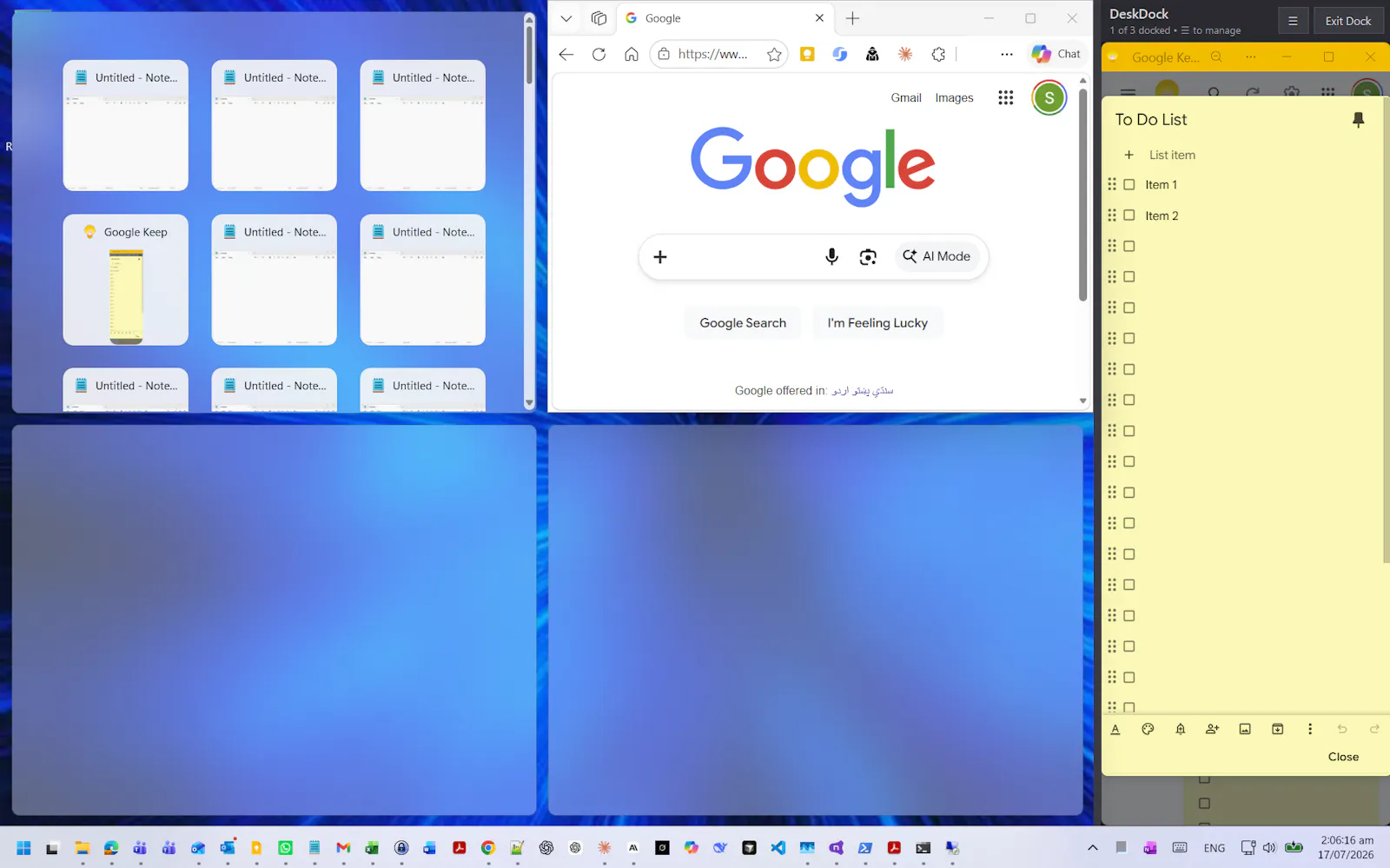Image resolution: width=1390 pixels, height=868 pixels.
Task: Open the ENG language input menu
Action: (1215, 848)
